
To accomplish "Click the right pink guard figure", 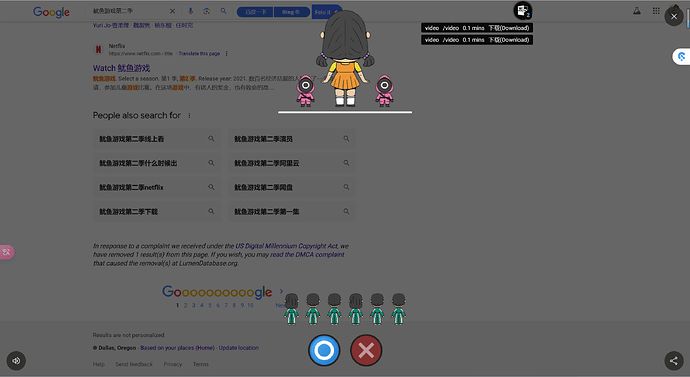I will tap(384, 91).
